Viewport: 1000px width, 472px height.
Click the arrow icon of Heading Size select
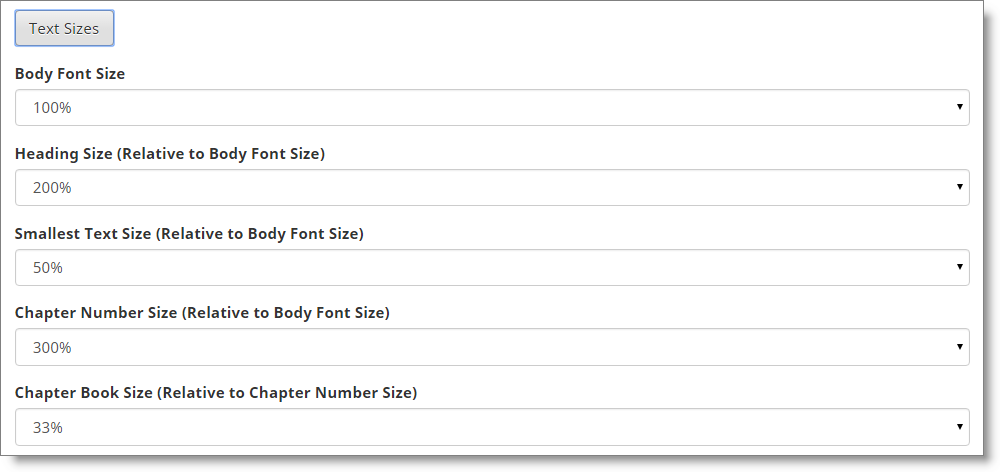click(959, 186)
